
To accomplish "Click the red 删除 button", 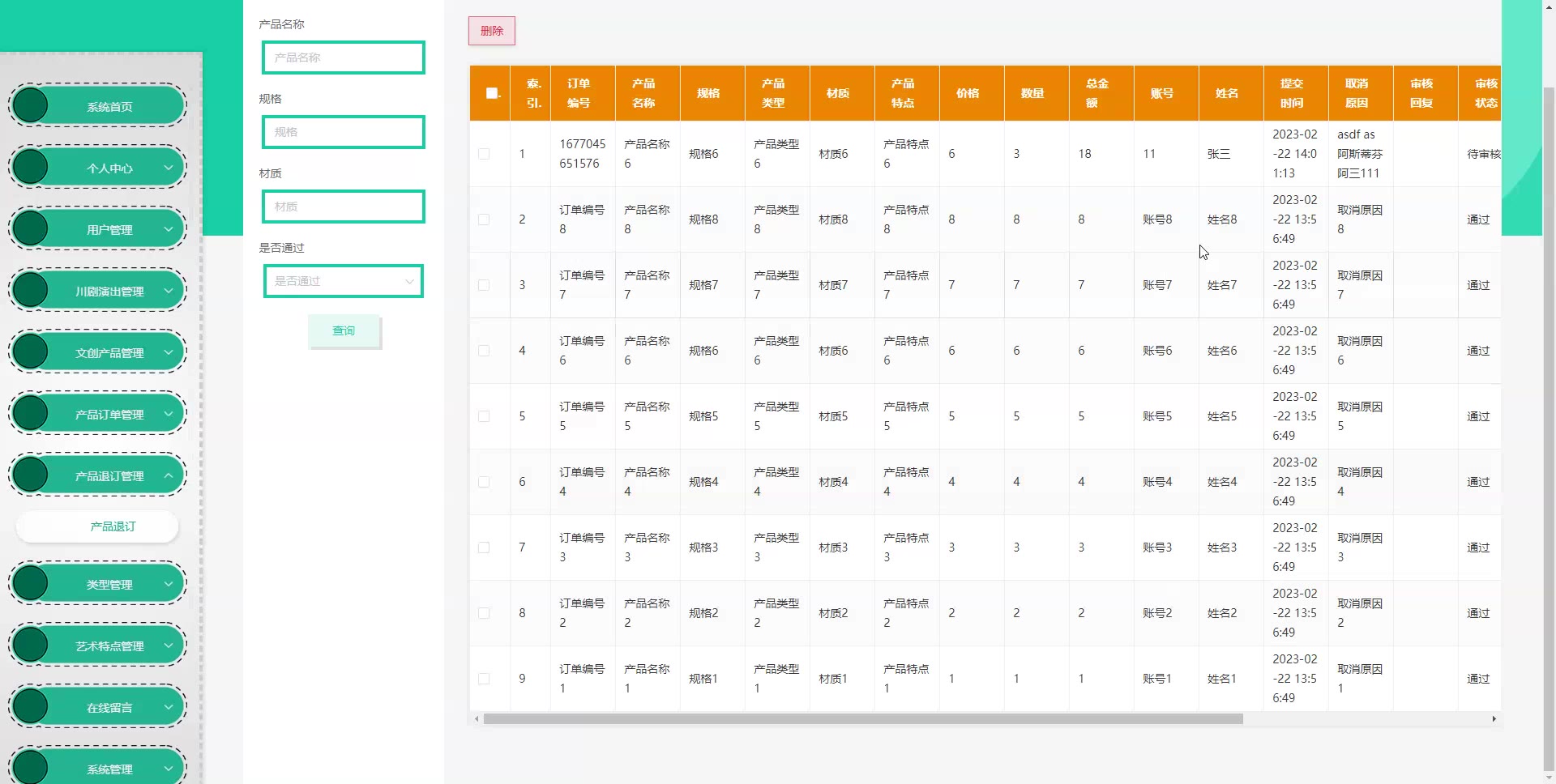I will click(492, 31).
